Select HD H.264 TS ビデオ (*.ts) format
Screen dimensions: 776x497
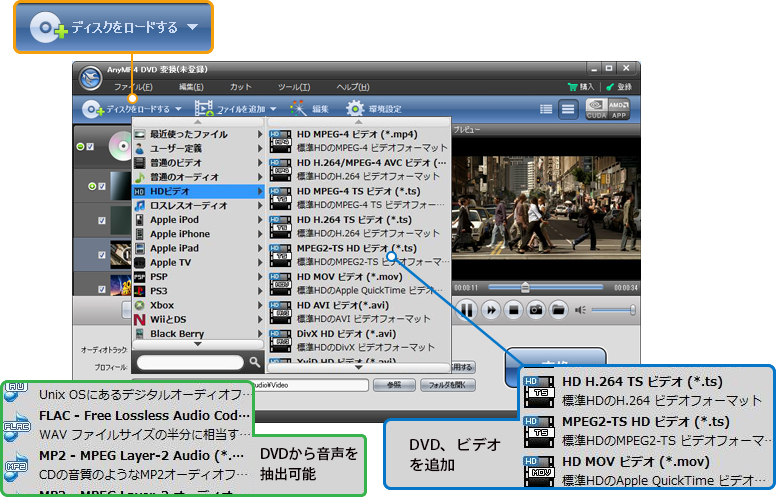tap(359, 226)
